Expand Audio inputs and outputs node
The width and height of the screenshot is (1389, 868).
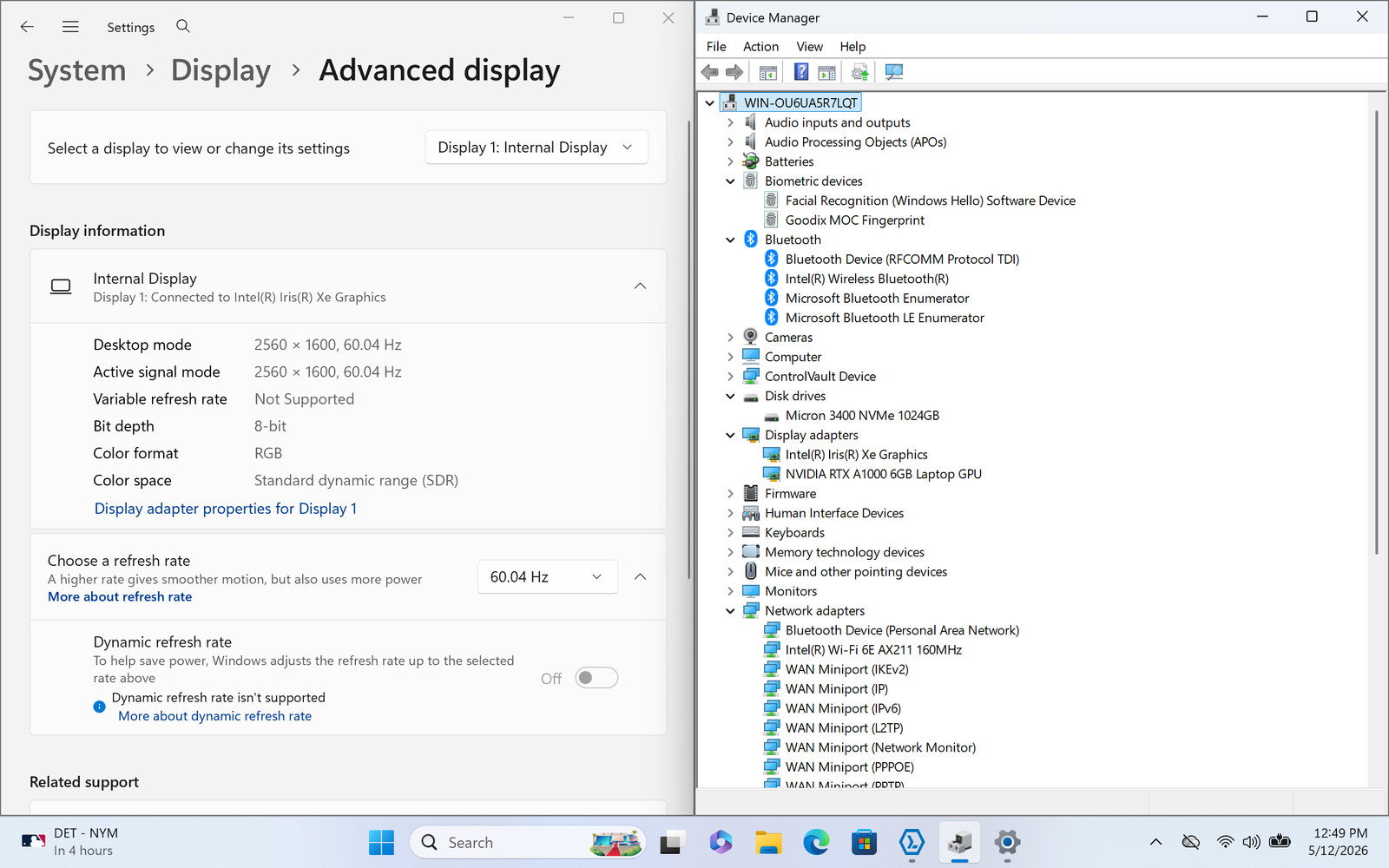730,123
